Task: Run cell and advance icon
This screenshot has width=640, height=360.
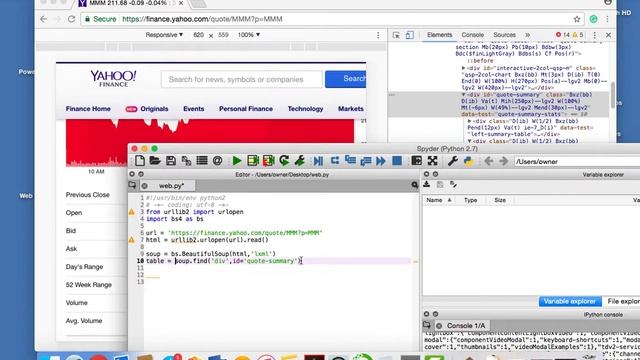Action: 268,161
